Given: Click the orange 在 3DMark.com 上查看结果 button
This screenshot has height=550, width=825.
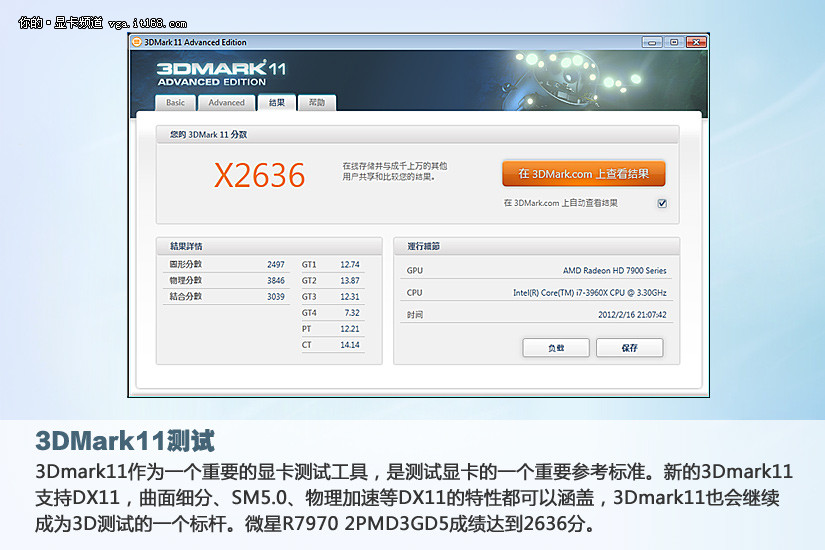Looking at the screenshot, I should tap(583, 174).
